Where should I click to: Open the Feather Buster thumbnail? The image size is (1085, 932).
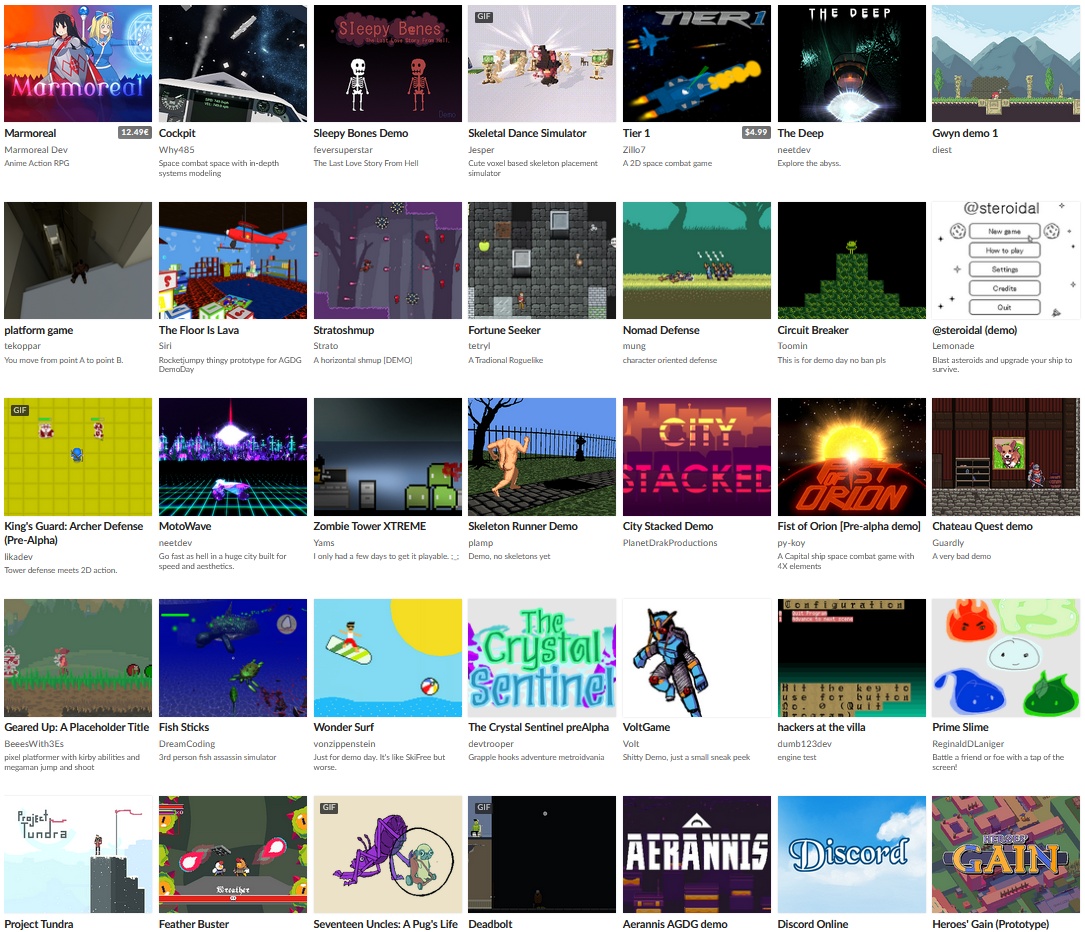pos(232,855)
